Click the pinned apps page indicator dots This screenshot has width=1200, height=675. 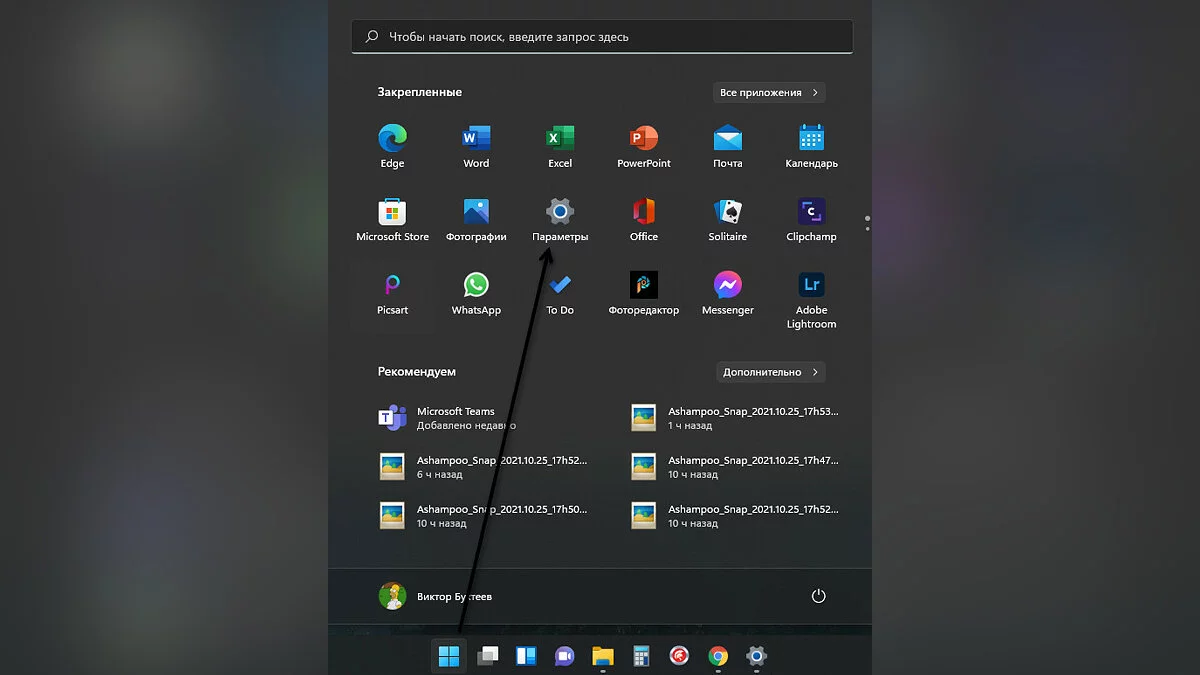[867, 222]
